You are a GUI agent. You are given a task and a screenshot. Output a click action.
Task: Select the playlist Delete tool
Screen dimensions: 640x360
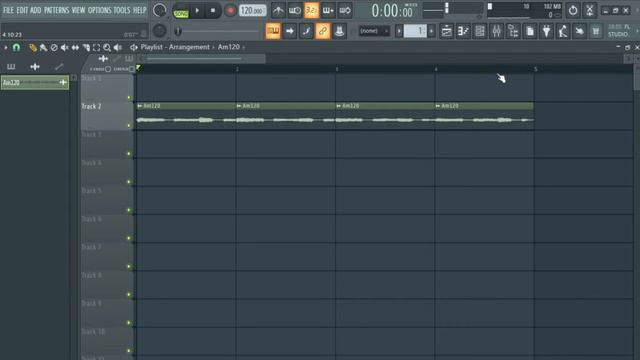(54, 48)
